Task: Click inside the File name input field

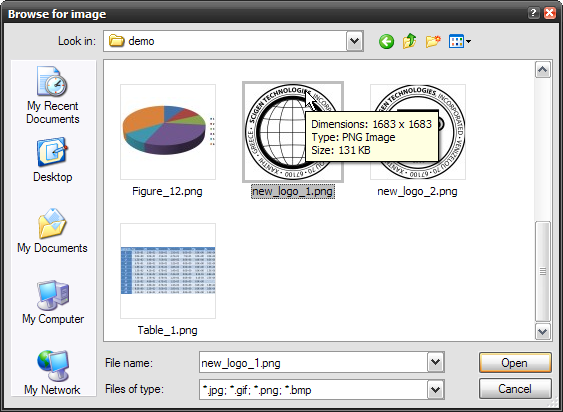Action: point(313,363)
